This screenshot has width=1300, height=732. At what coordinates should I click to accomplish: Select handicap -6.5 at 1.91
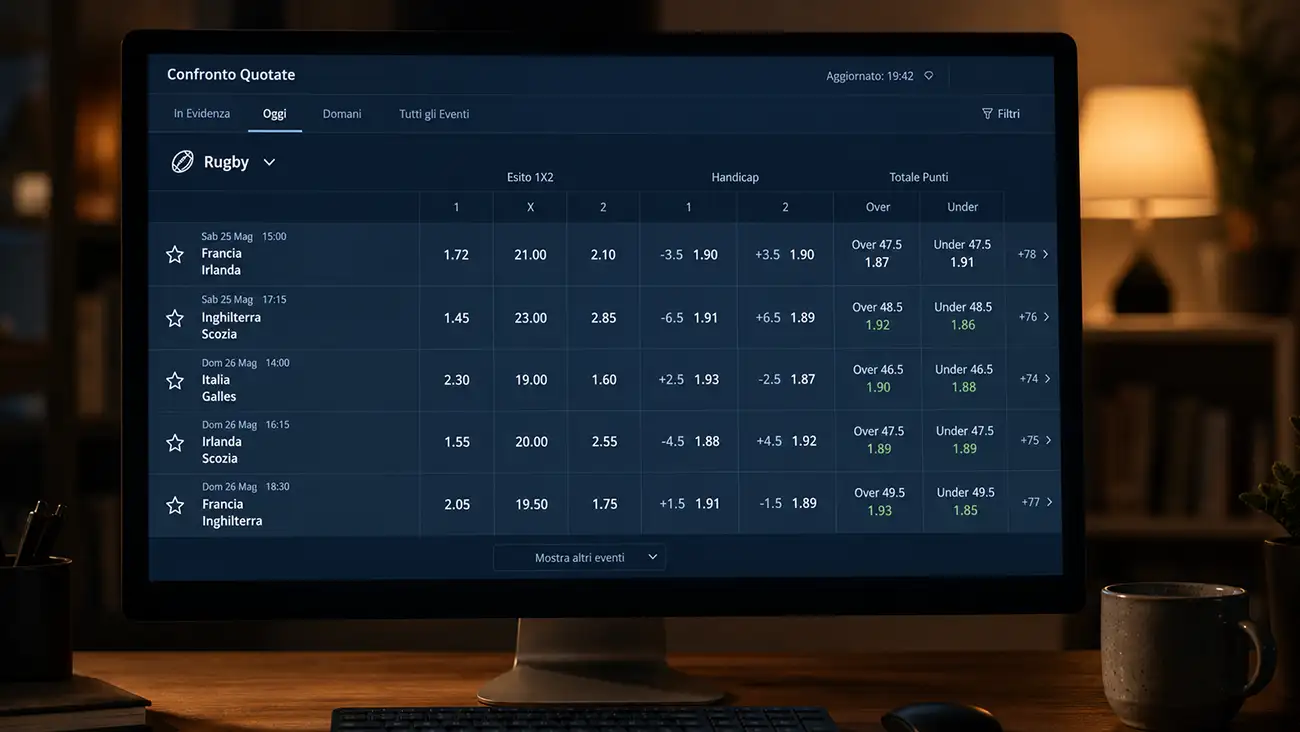click(x=689, y=318)
